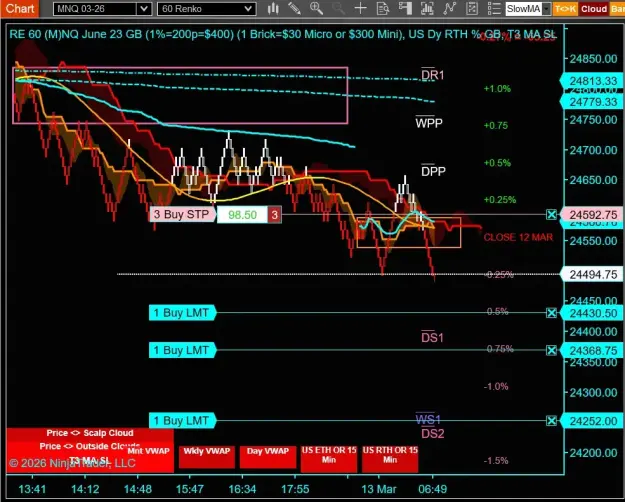Click the +0.25% level label
625x502 pixels.
coord(500,199)
